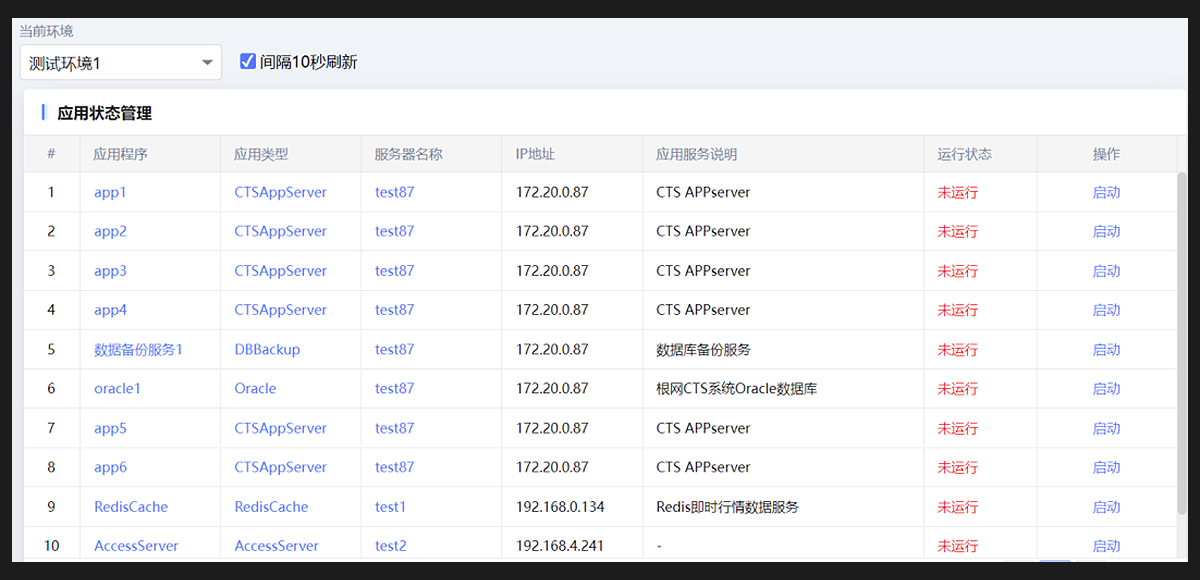Start the oracle1 application
Viewport: 1200px width, 580px height.
1106,388
